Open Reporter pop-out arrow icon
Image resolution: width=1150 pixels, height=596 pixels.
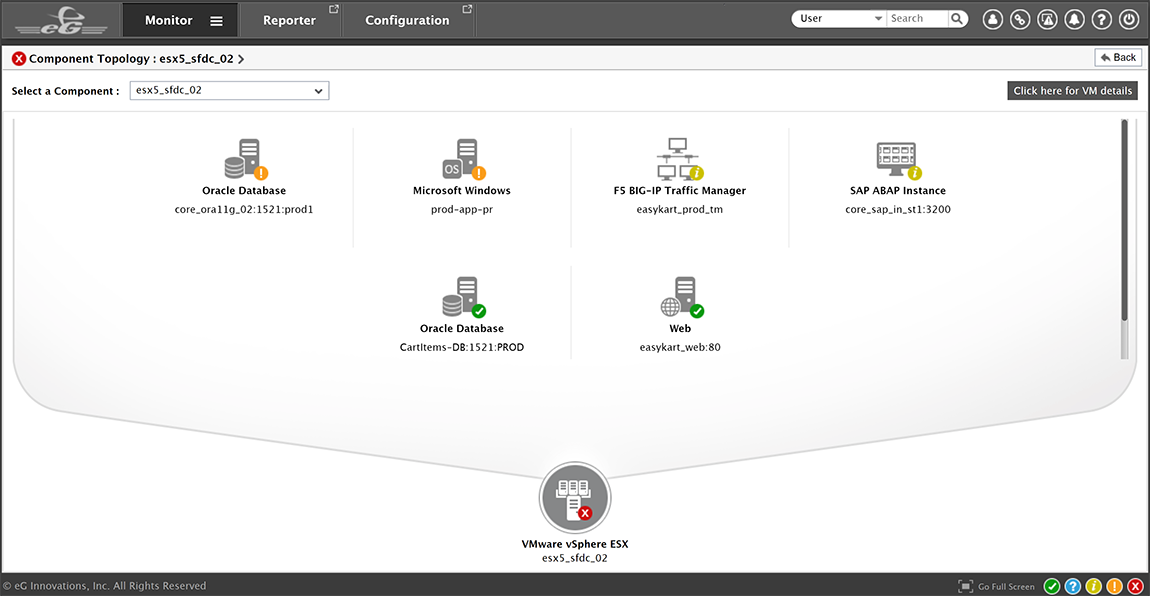click(334, 10)
